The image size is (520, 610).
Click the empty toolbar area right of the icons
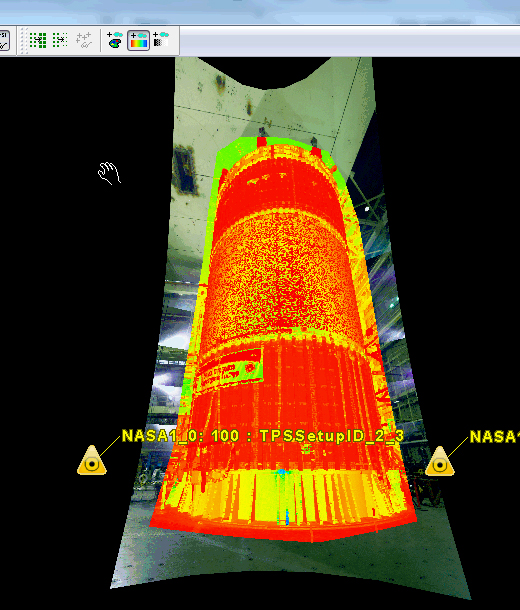[x=349, y=41]
